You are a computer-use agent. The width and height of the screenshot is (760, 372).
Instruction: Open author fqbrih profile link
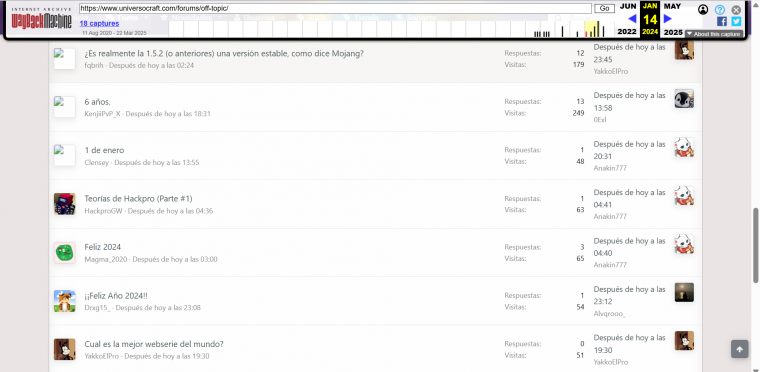(x=94, y=65)
